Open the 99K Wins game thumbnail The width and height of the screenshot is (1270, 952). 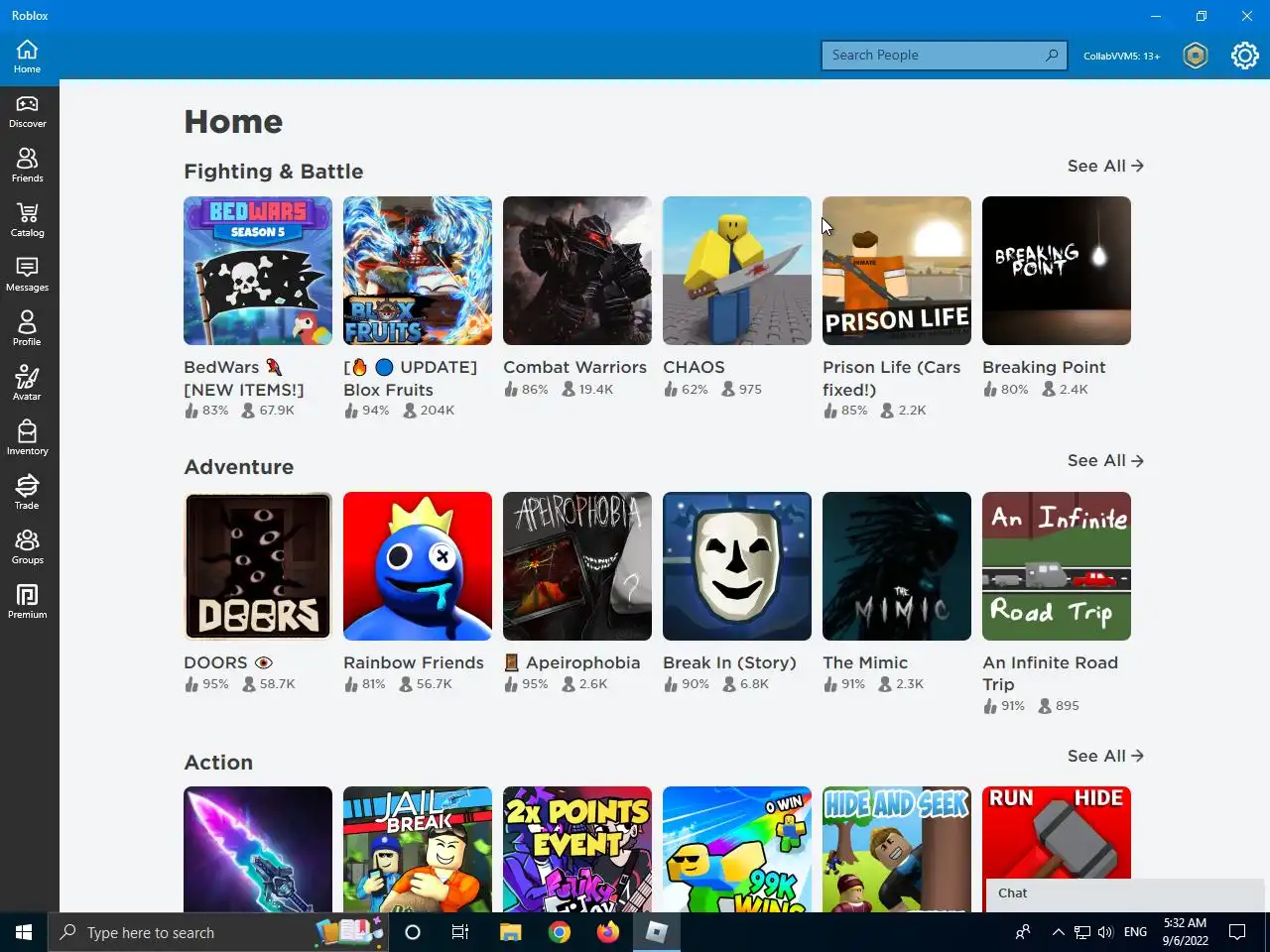pyautogui.click(x=737, y=849)
